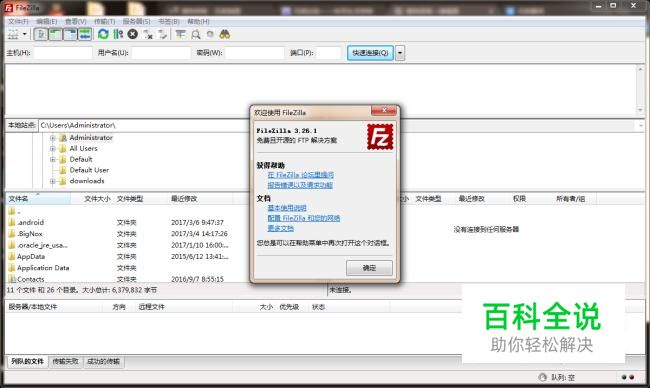Close the 欢迎使用 FileZilla dialog
650x388 pixels.
[x=384, y=110]
